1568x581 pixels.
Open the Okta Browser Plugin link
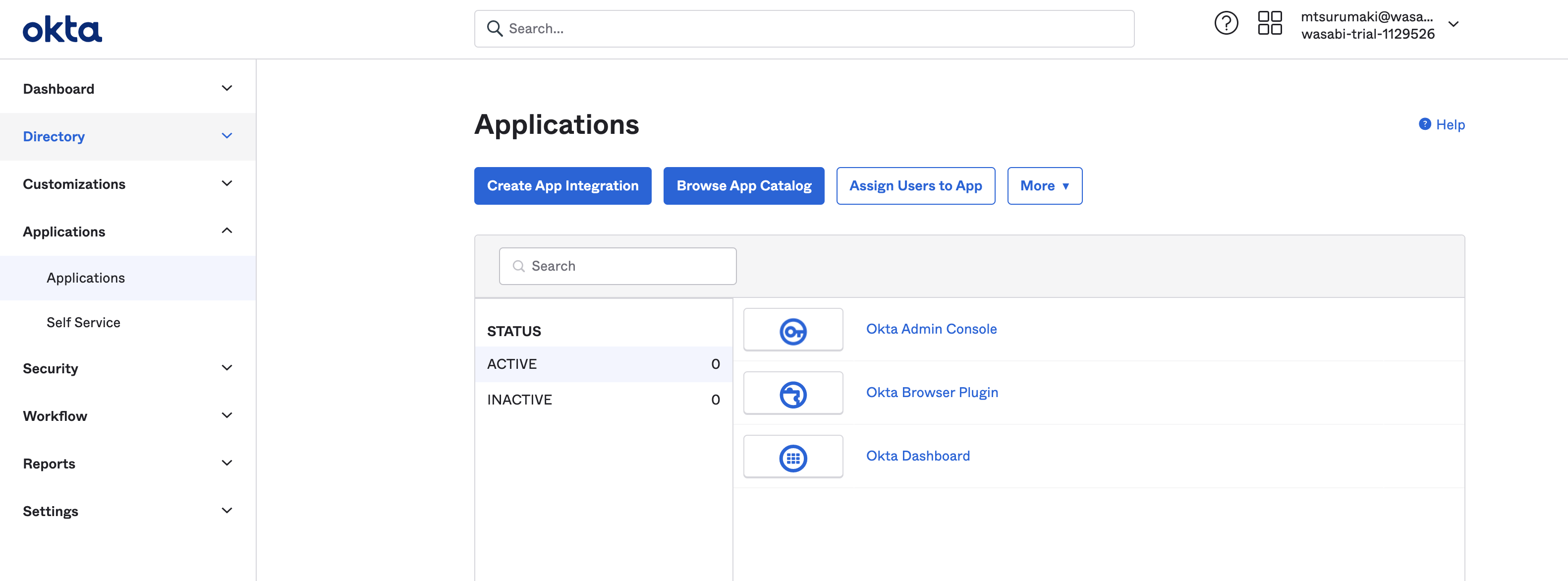click(x=932, y=392)
